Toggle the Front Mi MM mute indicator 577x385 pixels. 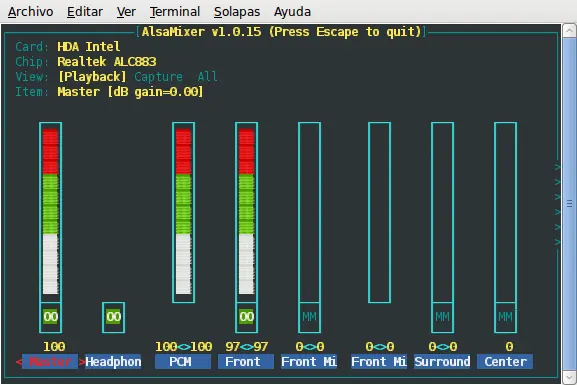pos(309,317)
